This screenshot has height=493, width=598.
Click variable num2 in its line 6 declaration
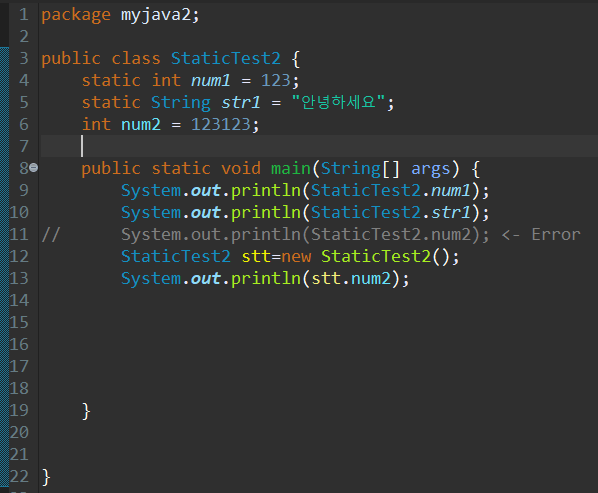pos(141,125)
